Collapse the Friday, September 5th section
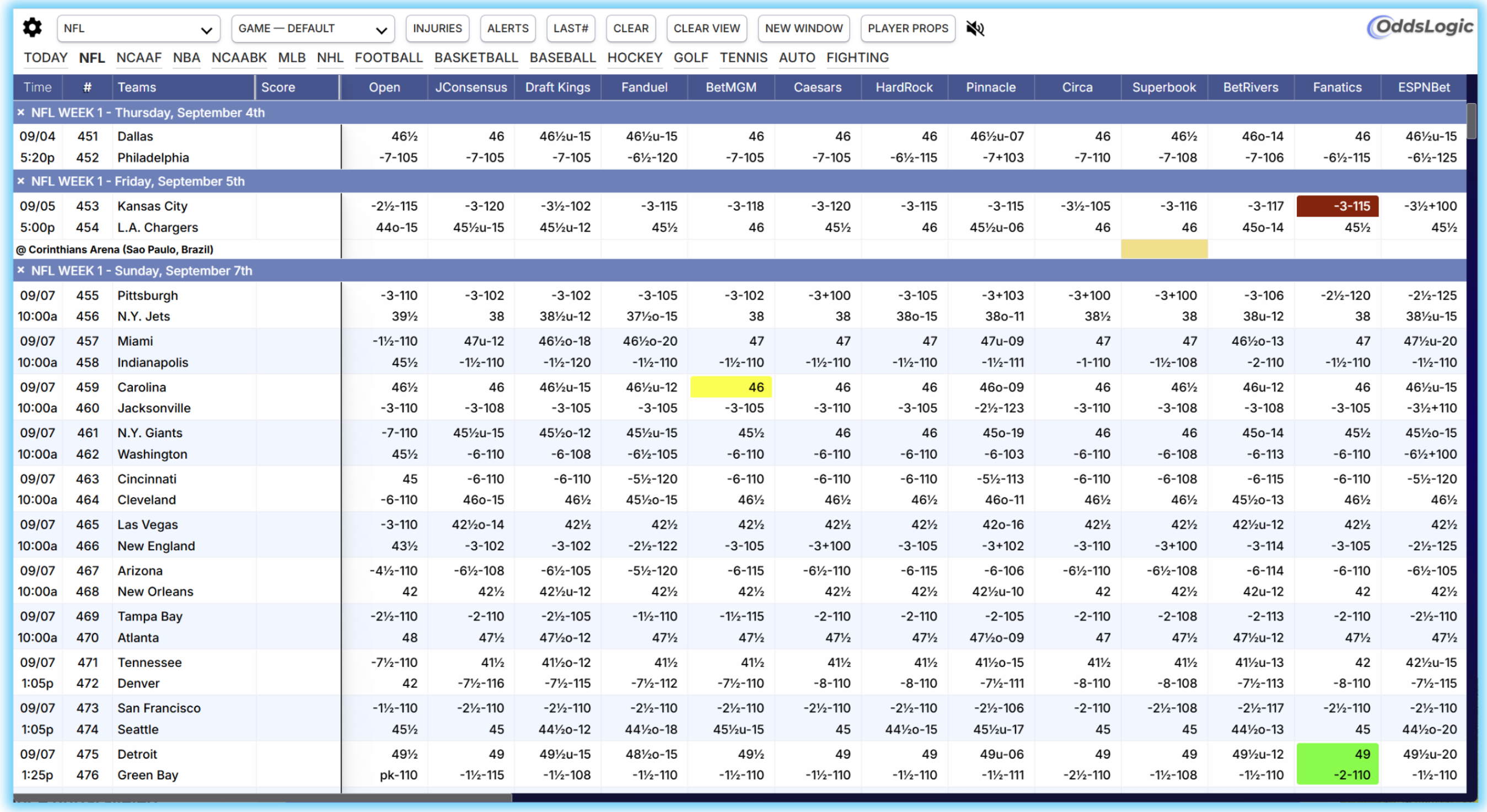Image resolution: width=1487 pixels, height=812 pixels. (x=21, y=181)
